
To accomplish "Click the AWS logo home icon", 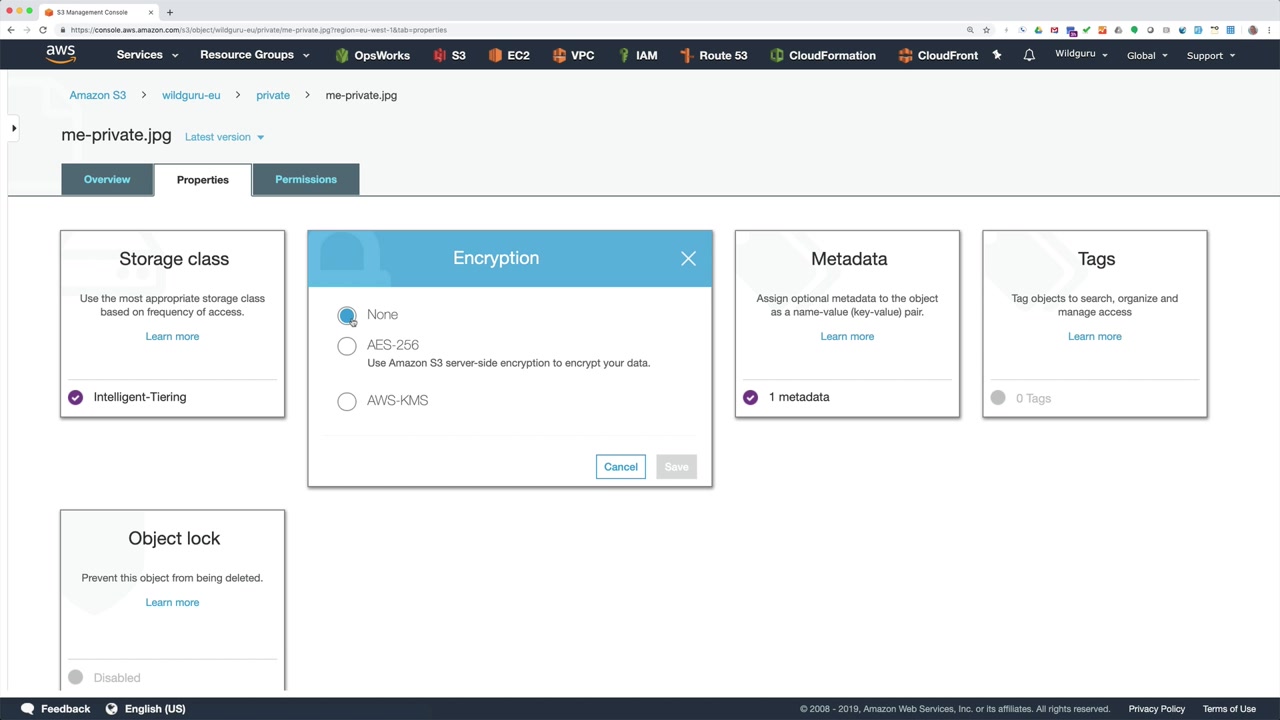I will click(60, 55).
